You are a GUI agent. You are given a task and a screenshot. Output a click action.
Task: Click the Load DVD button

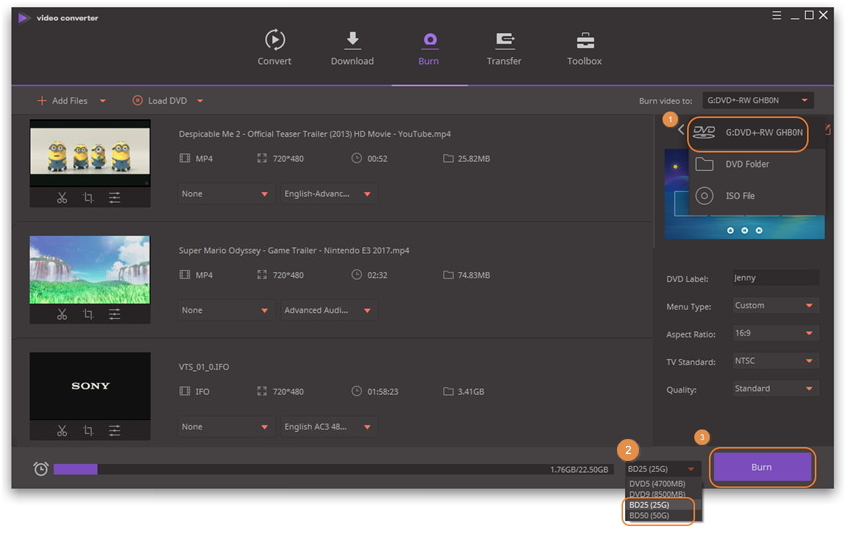[160, 101]
